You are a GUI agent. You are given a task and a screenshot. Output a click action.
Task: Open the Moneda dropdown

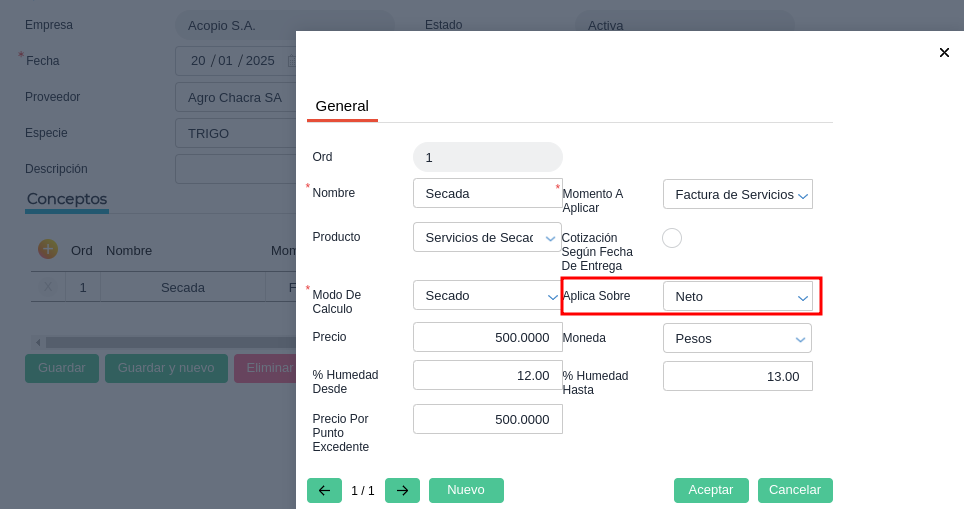(x=737, y=338)
